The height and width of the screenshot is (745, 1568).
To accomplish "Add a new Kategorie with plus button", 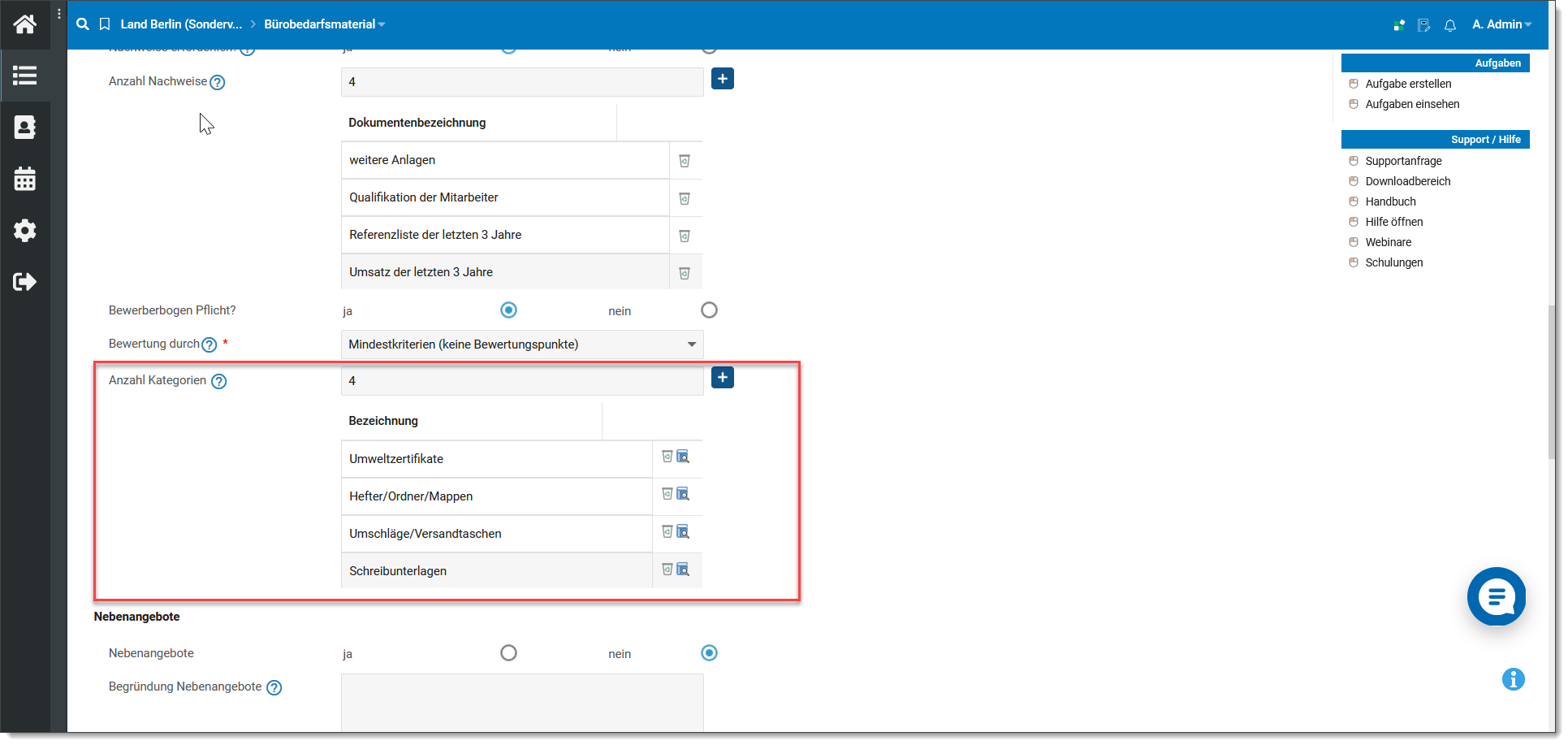I will 722,378.
